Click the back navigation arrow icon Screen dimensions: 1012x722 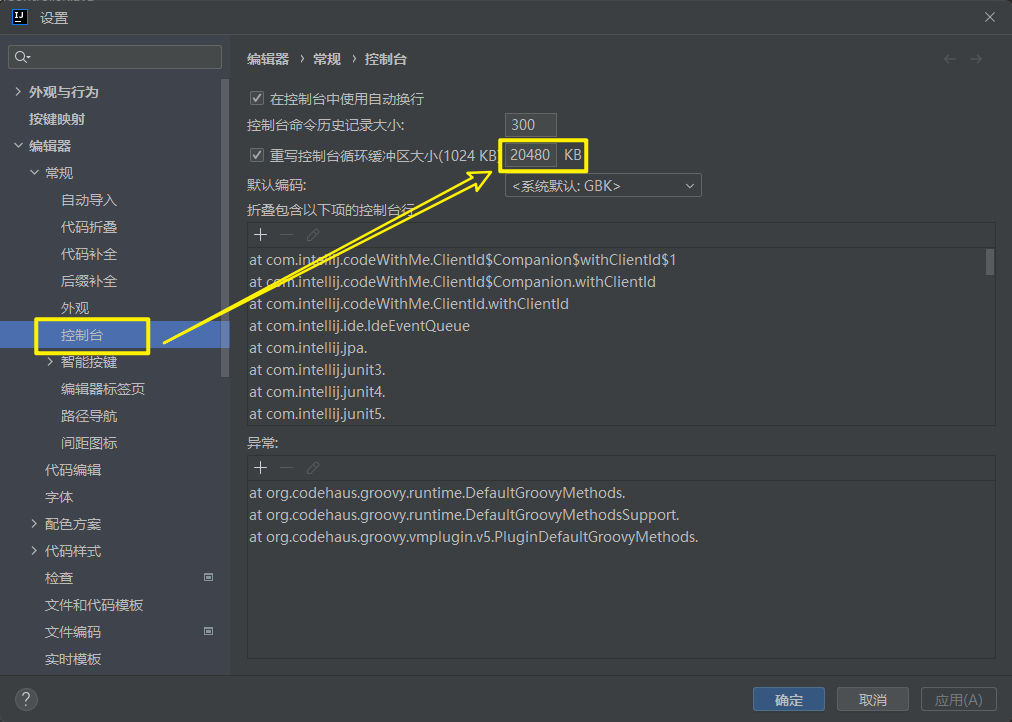pyautogui.click(x=950, y=59)
